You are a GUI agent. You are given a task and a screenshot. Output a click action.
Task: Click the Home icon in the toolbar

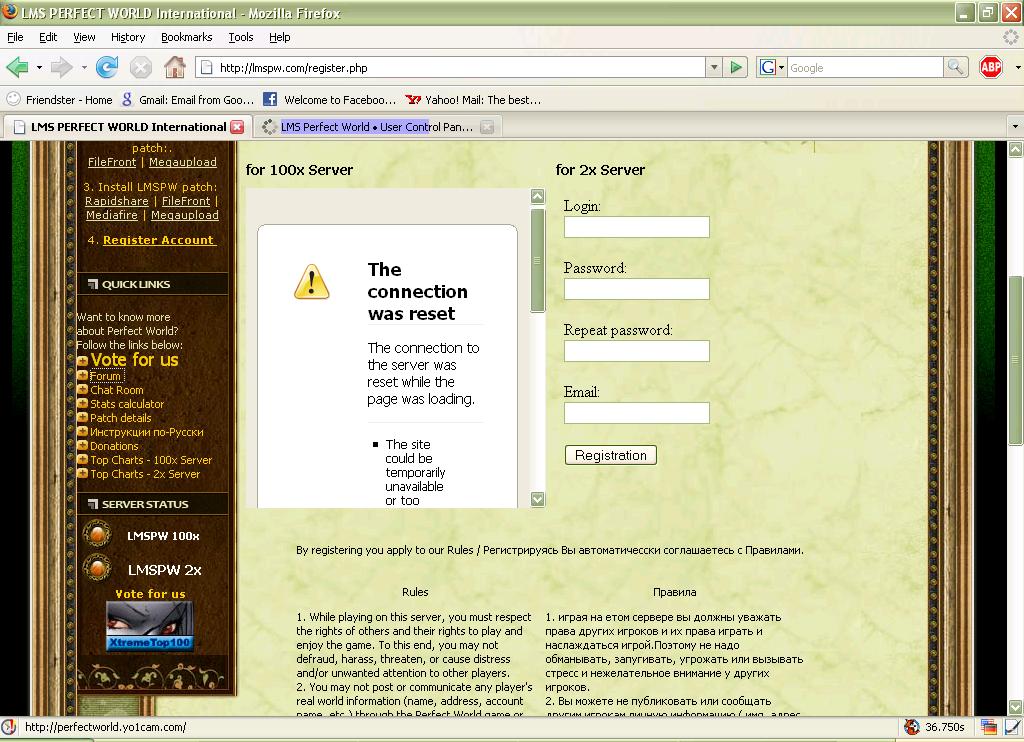tap(175, 68)
